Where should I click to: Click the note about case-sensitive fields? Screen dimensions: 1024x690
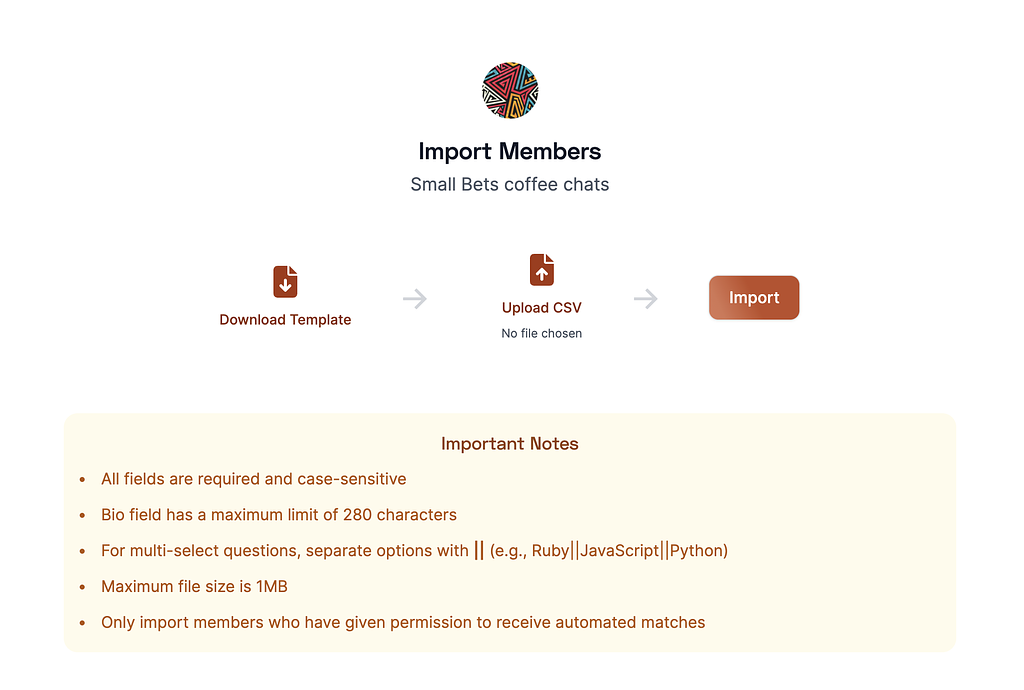point(253,479)
